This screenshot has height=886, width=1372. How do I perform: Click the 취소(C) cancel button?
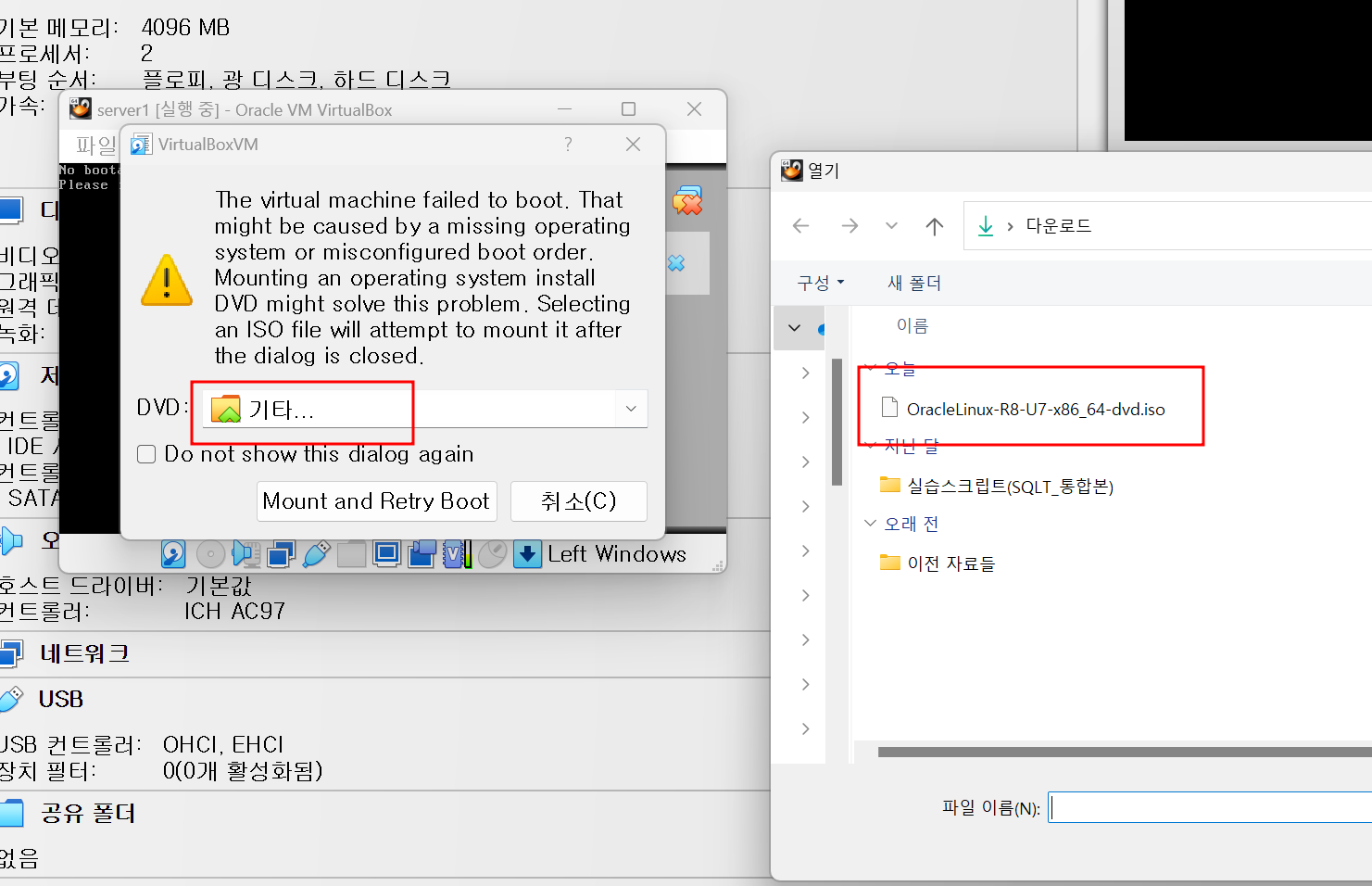[x=579, y=501]
